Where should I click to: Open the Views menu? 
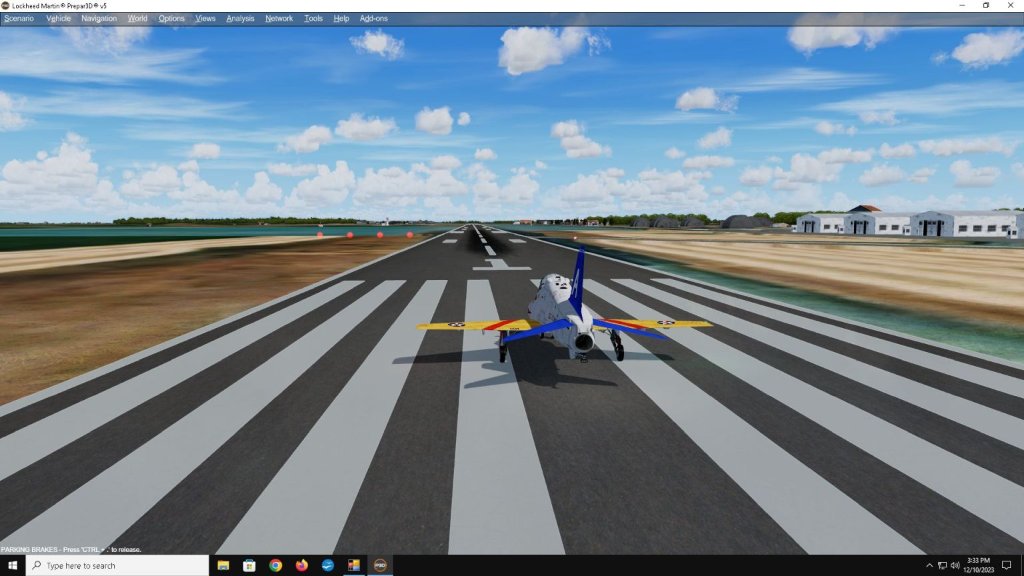[205, 18]
